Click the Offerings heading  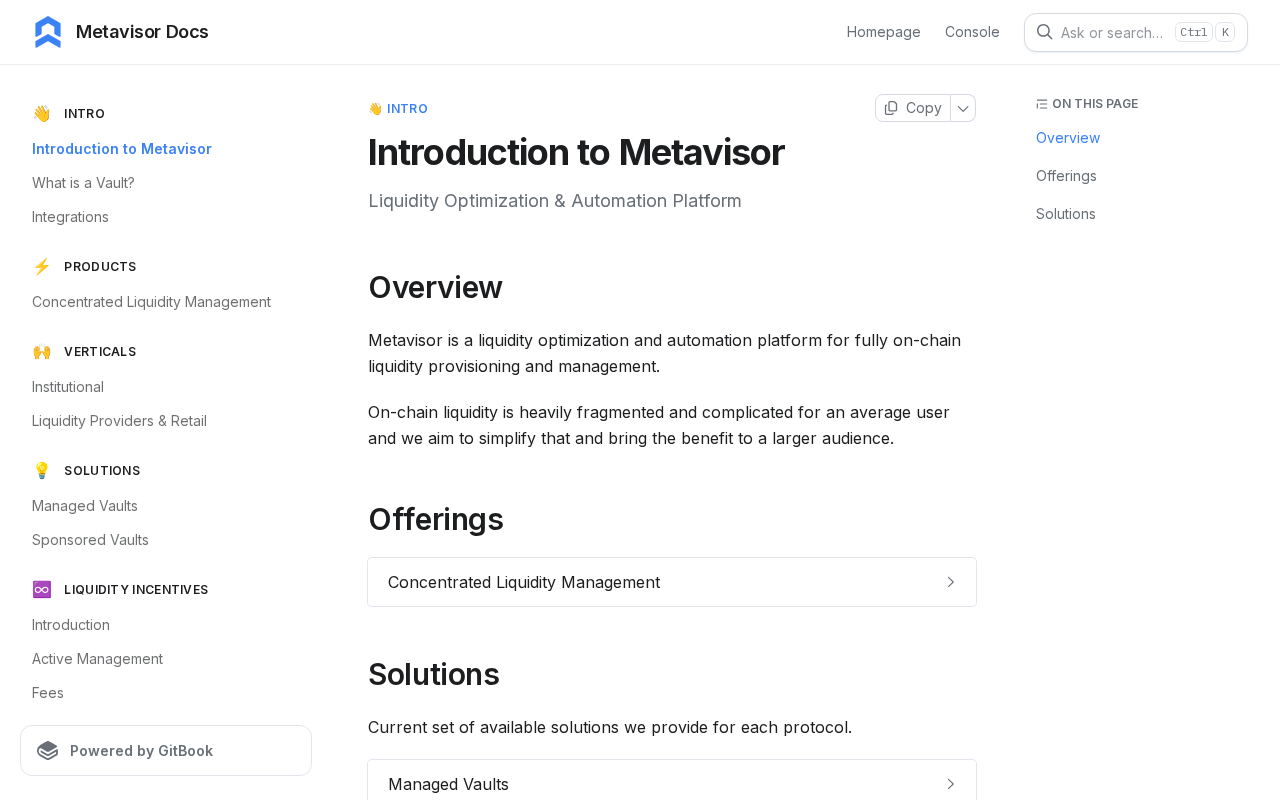[x=436, y=519]
